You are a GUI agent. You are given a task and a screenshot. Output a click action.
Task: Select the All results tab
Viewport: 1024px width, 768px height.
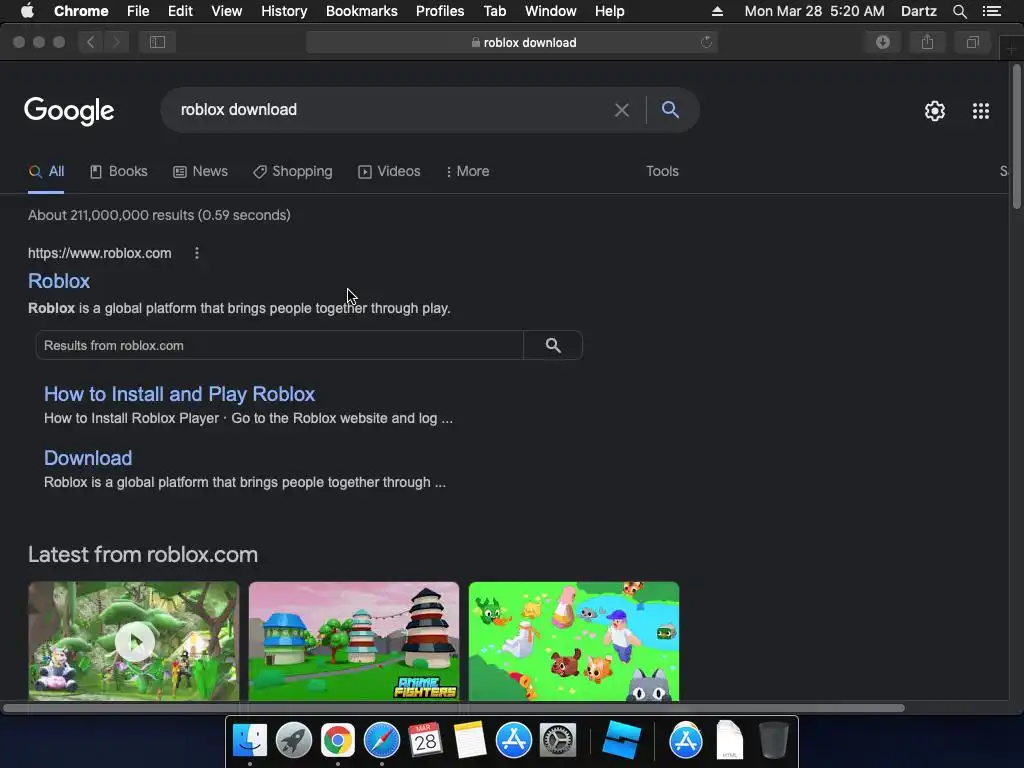[x=46, y=172]
